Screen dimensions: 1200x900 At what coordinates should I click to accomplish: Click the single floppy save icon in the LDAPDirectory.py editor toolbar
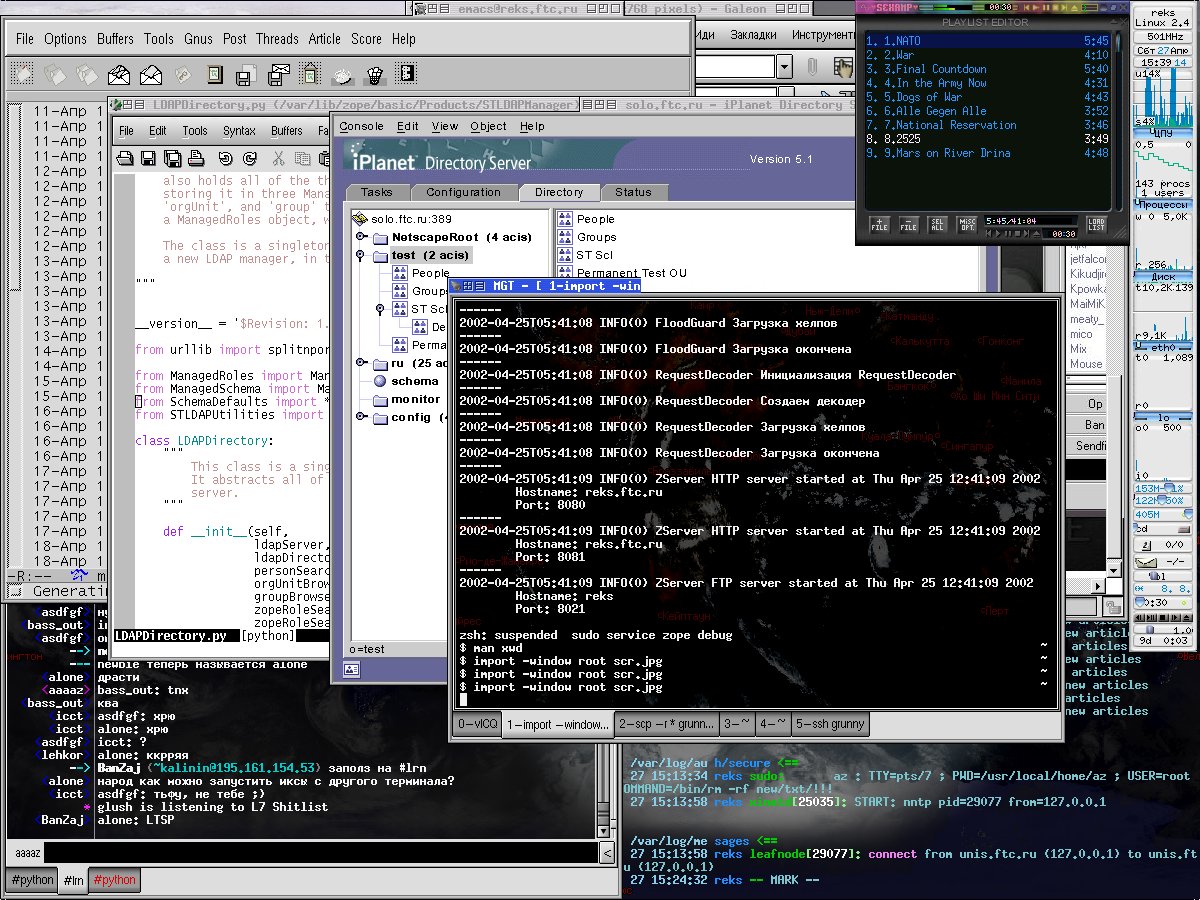(148, 158)
